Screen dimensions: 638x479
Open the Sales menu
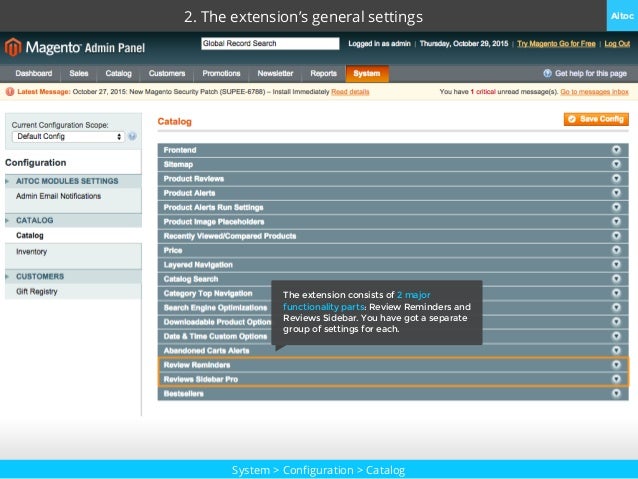pyautogui.click(x=79, y=73)
